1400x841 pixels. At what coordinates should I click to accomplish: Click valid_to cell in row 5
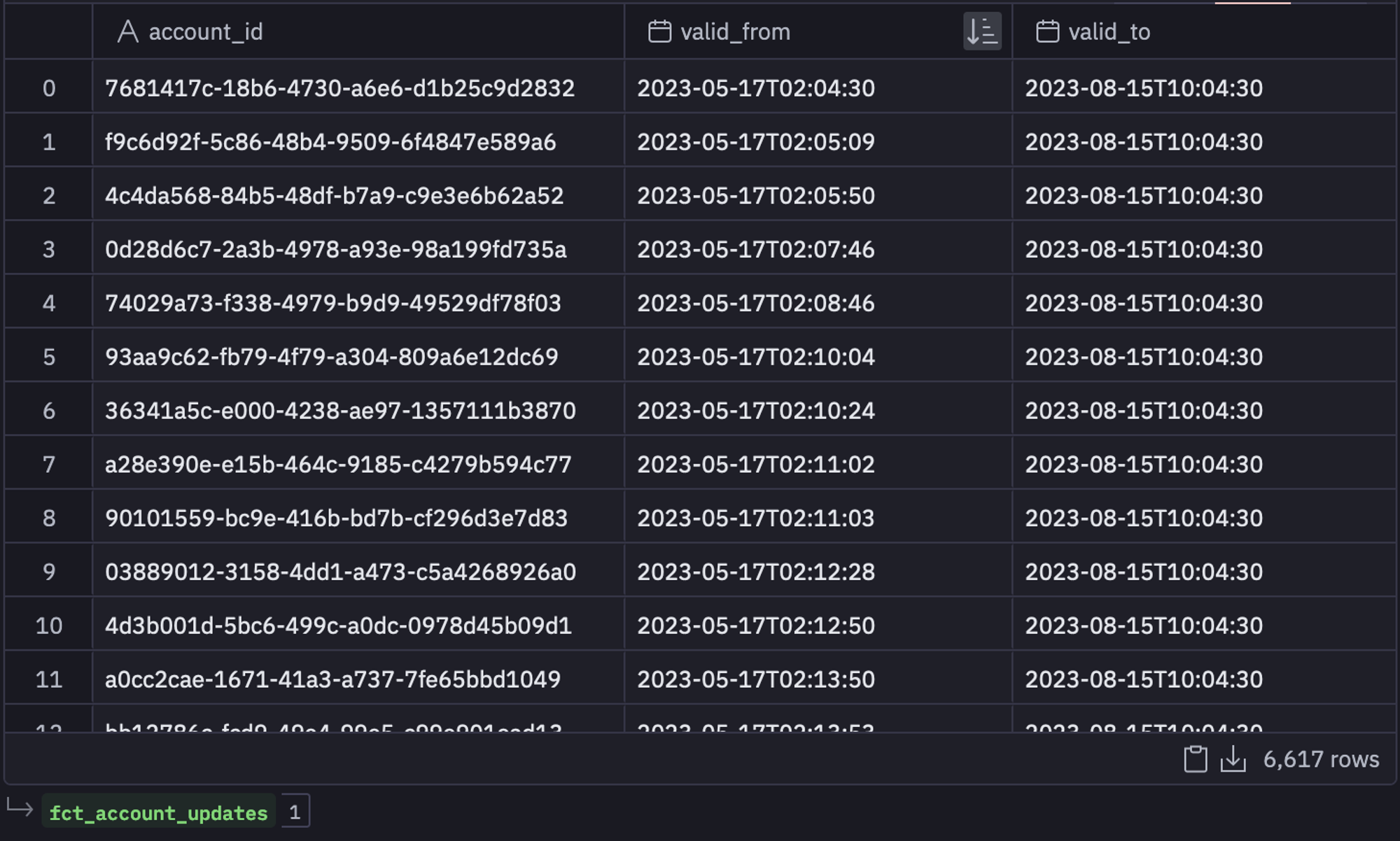(x=1144, y=357)
